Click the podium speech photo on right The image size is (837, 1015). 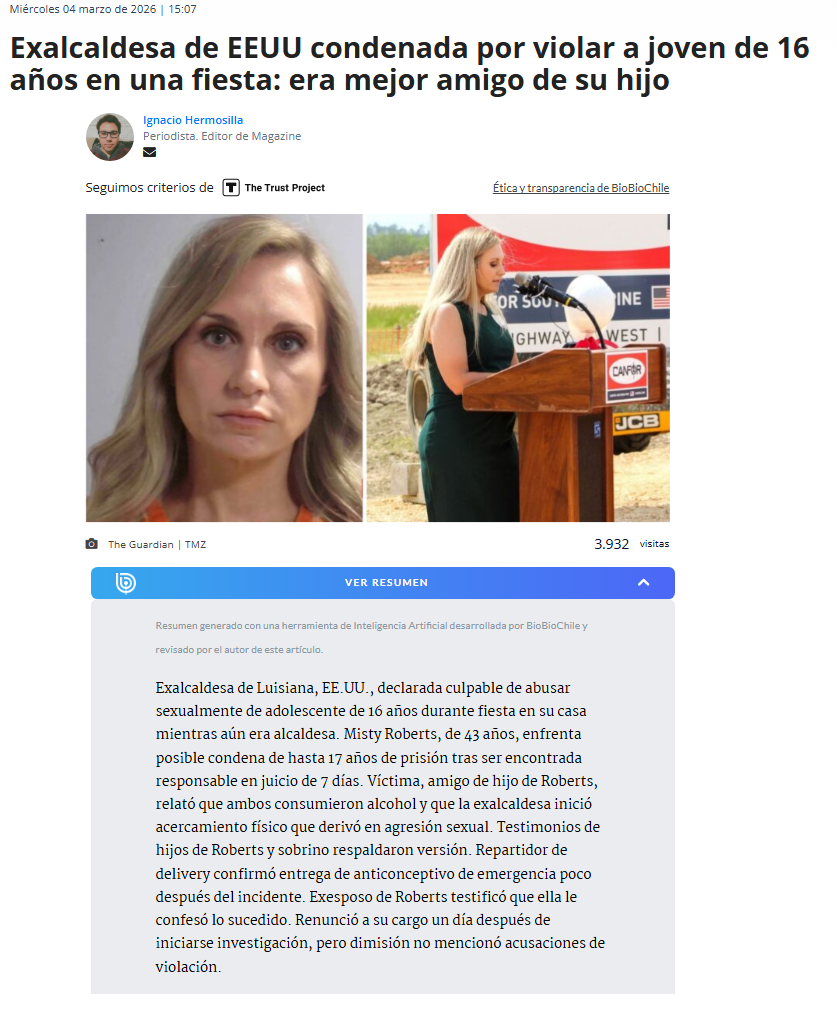518,368
